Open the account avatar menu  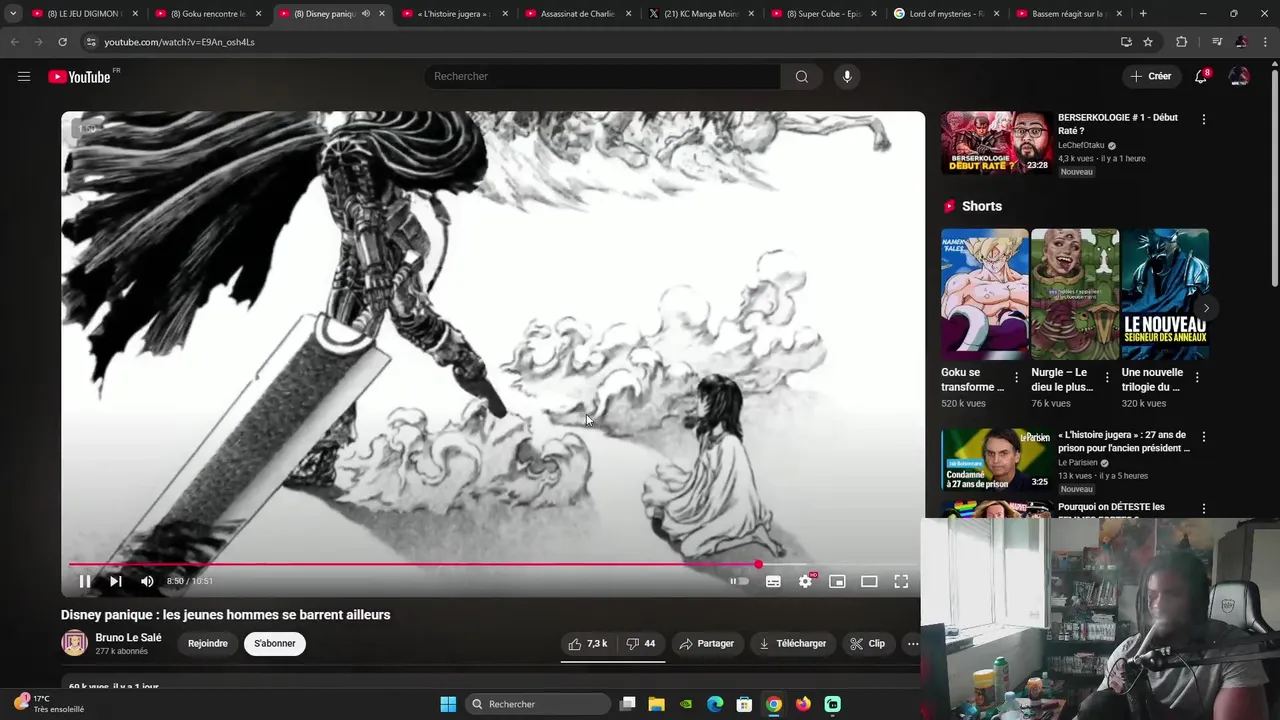(x=1239, y=76)
